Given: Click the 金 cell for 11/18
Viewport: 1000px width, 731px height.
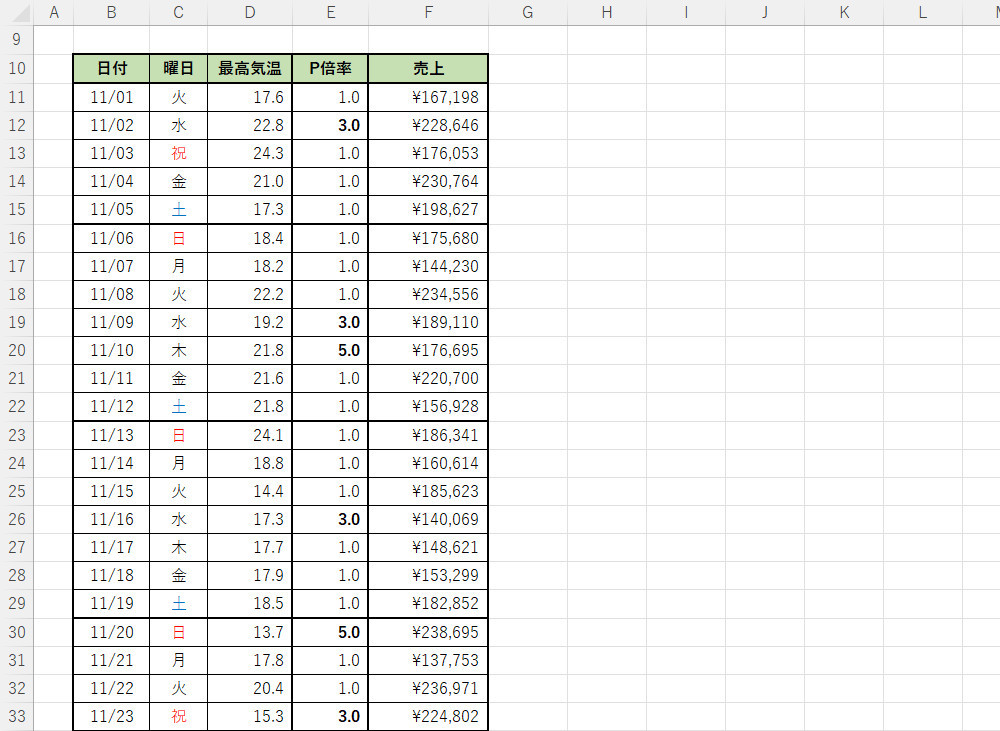Looking at the screenshot, I should [179, 575].
